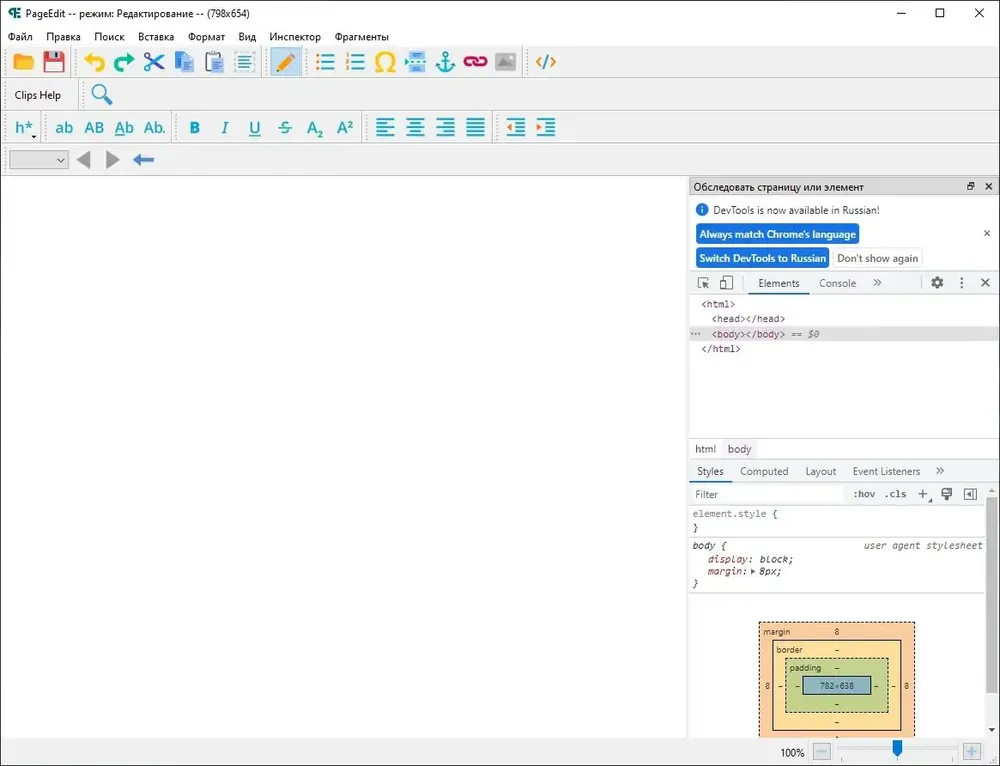This screenshot has width=1000, height=766.
Task: Open the Формат menu
Action: click(x=206, y=37)
